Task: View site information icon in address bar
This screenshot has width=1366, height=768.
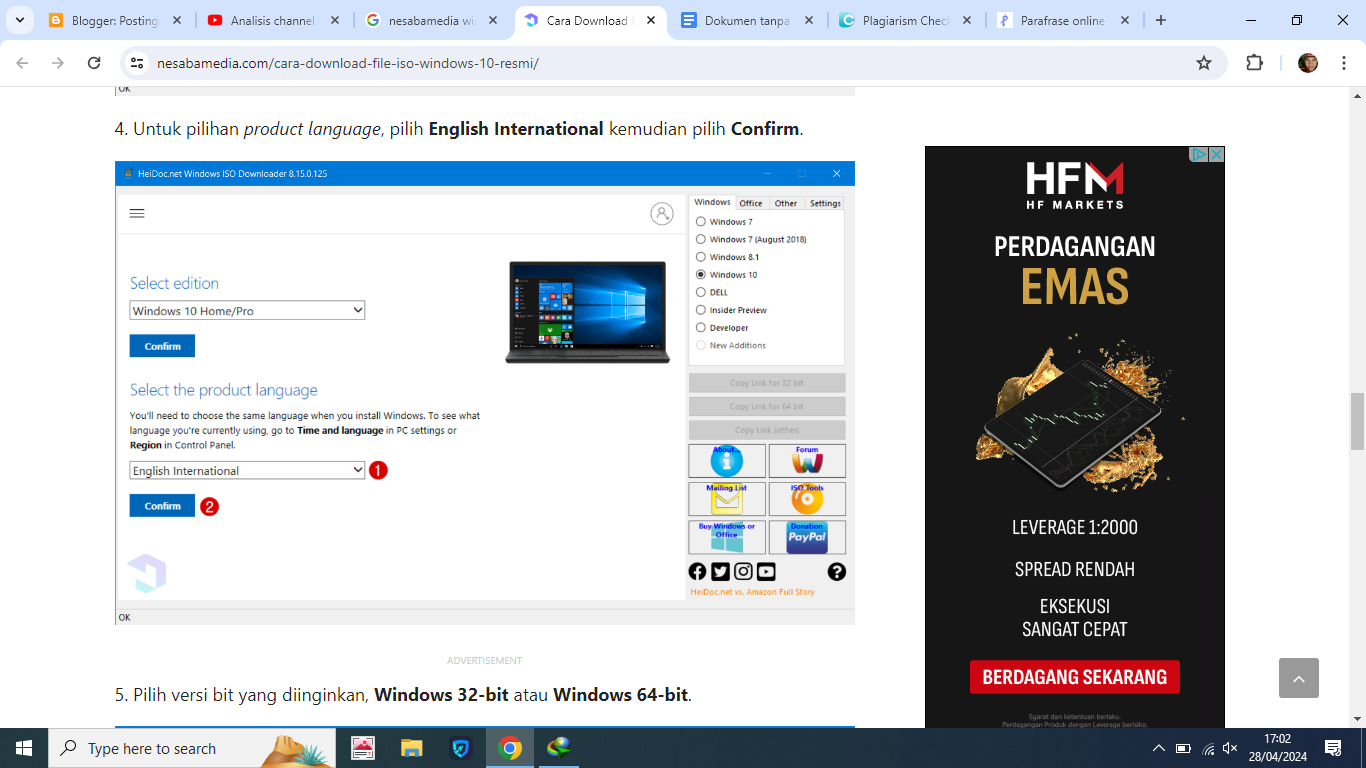Action: point(138,63)
